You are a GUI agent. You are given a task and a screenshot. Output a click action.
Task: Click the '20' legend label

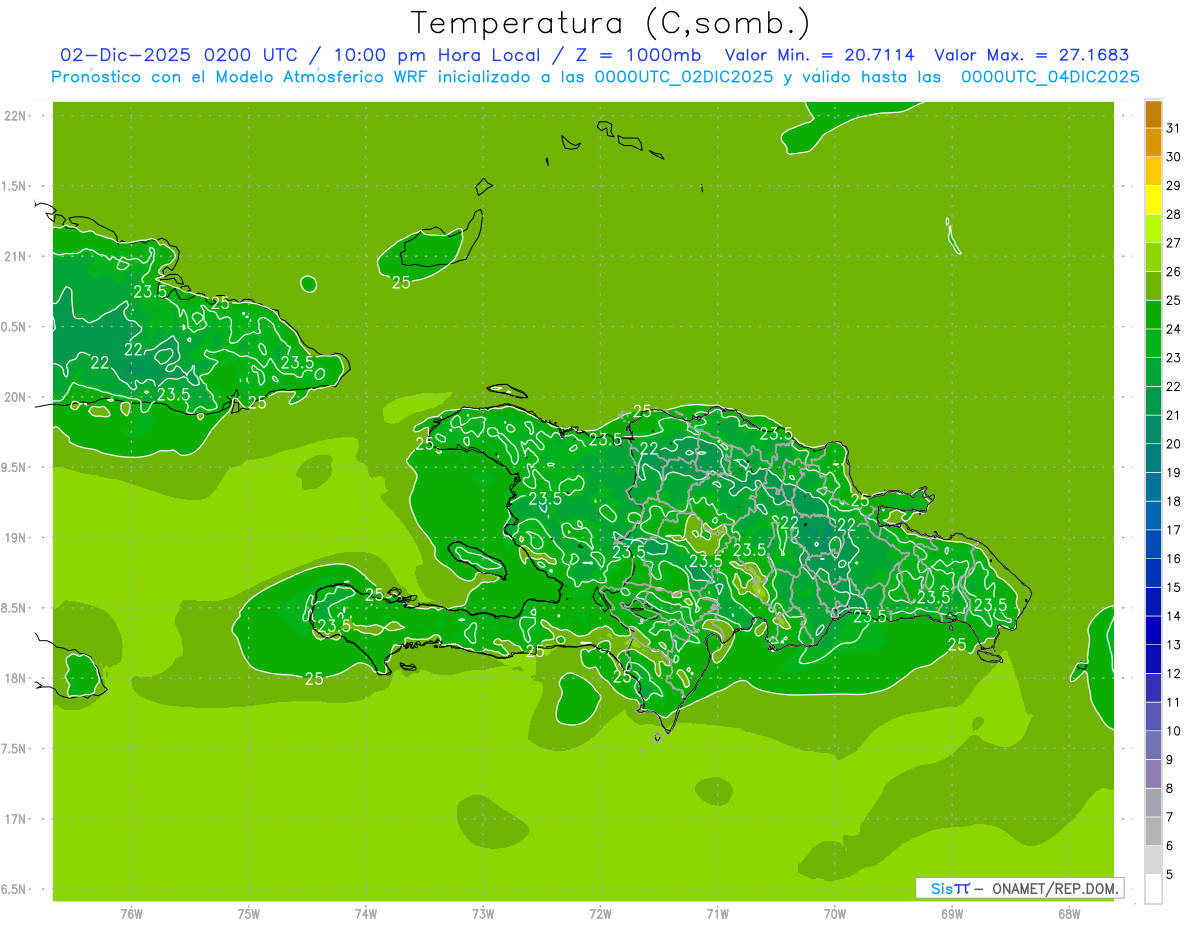1173,444
